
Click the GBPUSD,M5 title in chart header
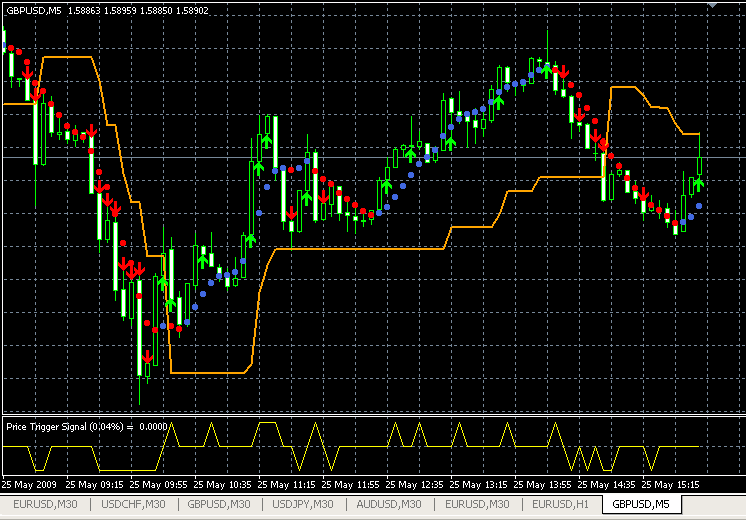(x=32, y=9)
